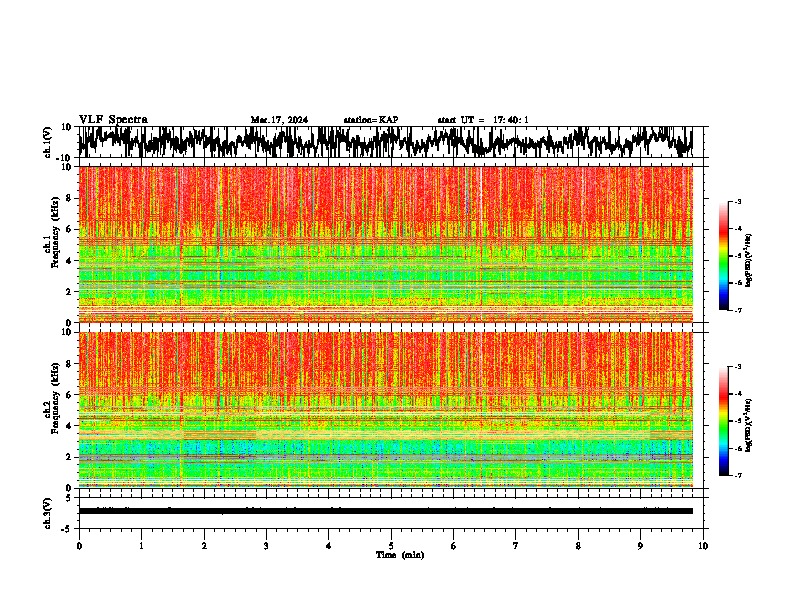Click the ch.1 spectrogram color scale bar
Viewport: 792px width, 612px height.
(724, 256)
